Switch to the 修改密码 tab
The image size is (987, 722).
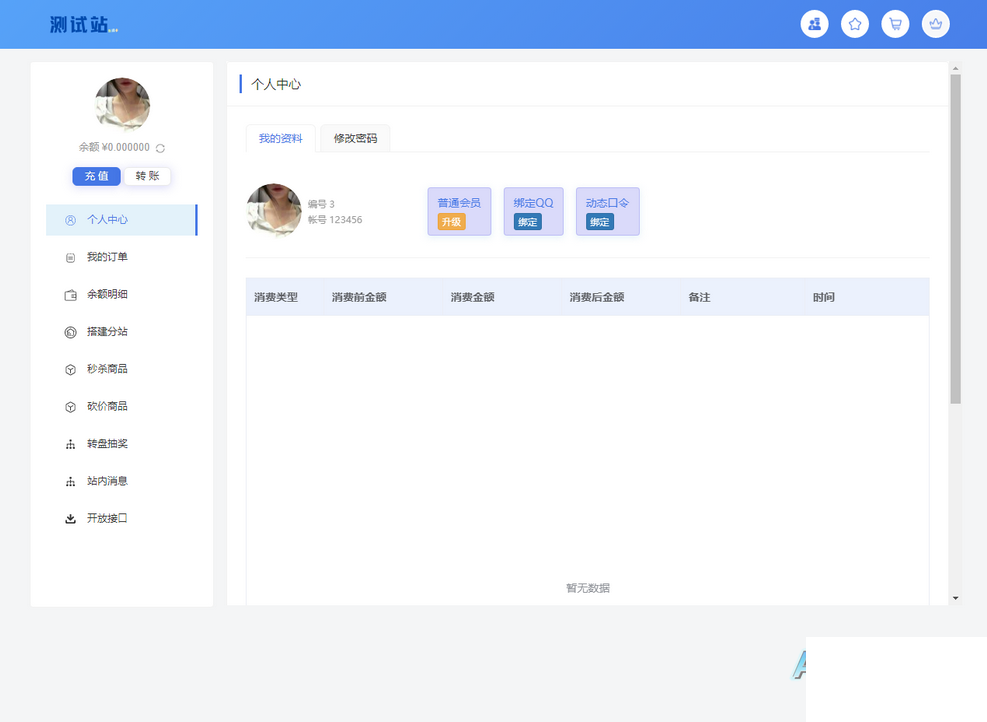click(x=355, y=139)
